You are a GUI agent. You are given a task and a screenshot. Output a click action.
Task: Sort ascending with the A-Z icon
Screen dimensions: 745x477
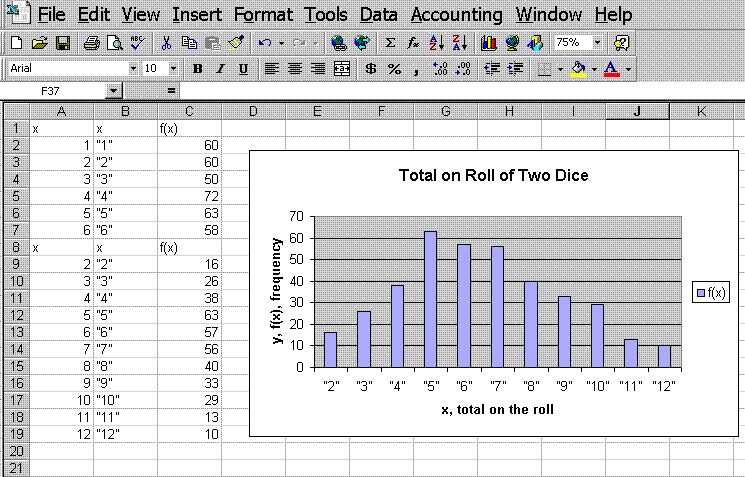tap(435, 43)
